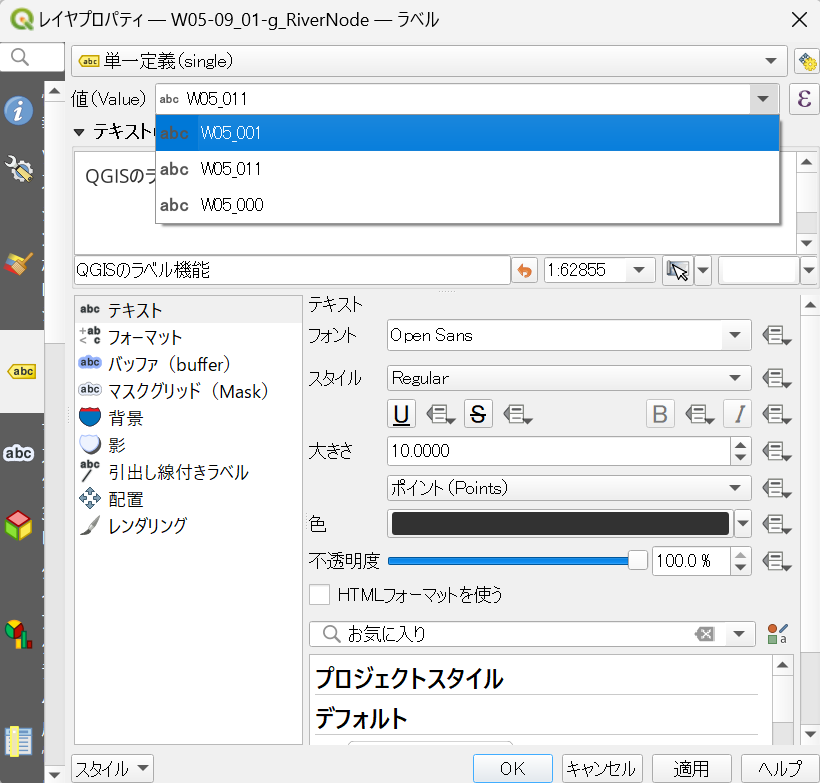820x783 pixels.
Task: Open data-defined override for color
Action: click(x=777, y=524)
